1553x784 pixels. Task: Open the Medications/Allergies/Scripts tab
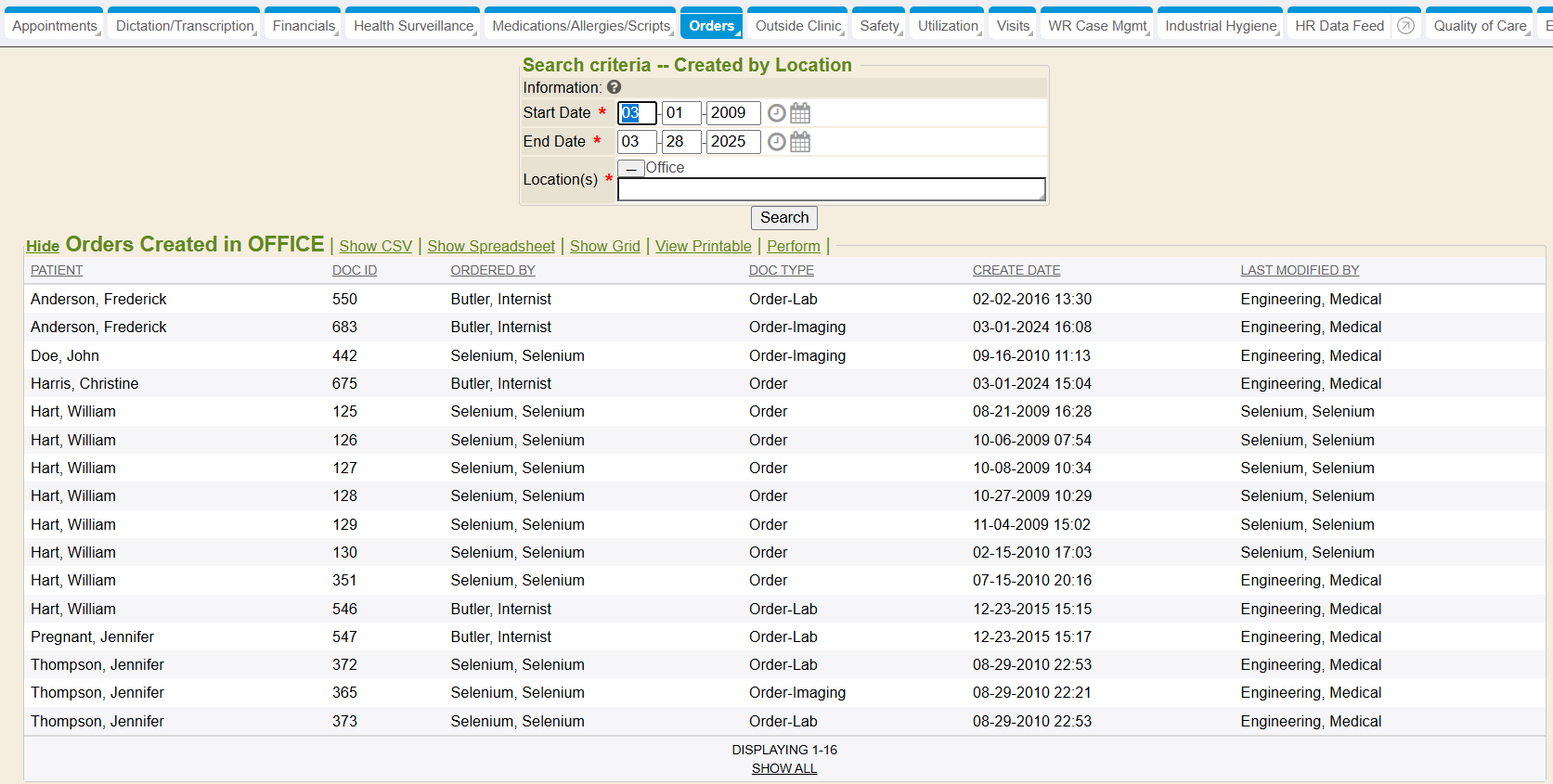(x=581, y=26)
